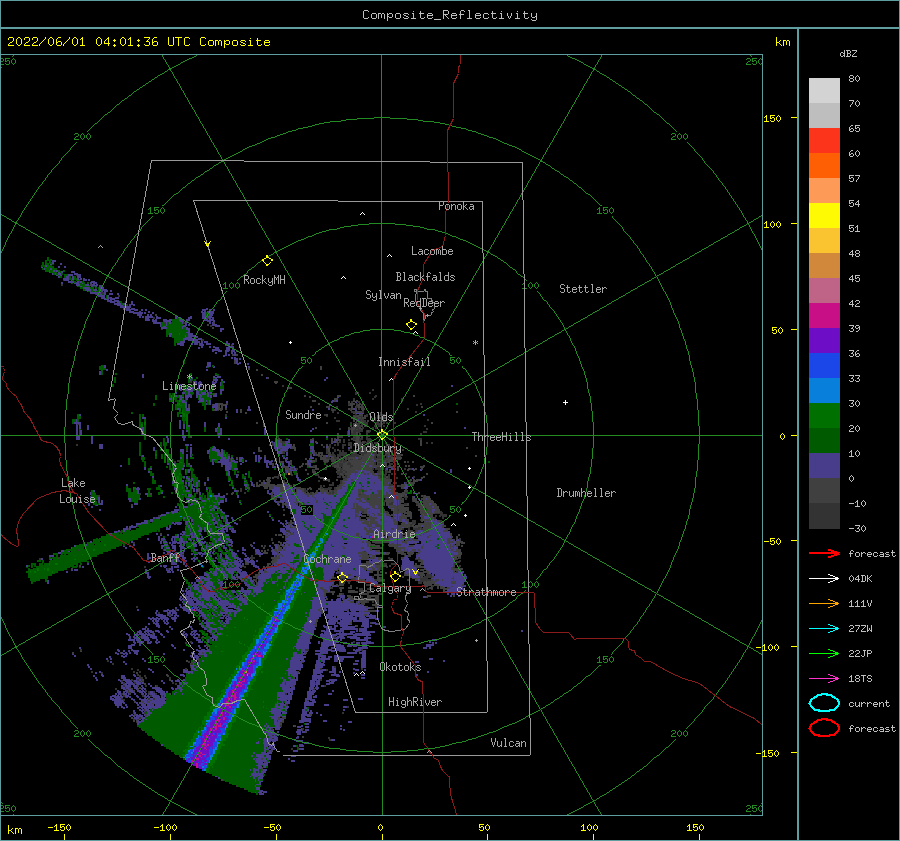This screenshot has width=900, height=841.
Task: Click the Sundre label
Action: tap(303, 414)
